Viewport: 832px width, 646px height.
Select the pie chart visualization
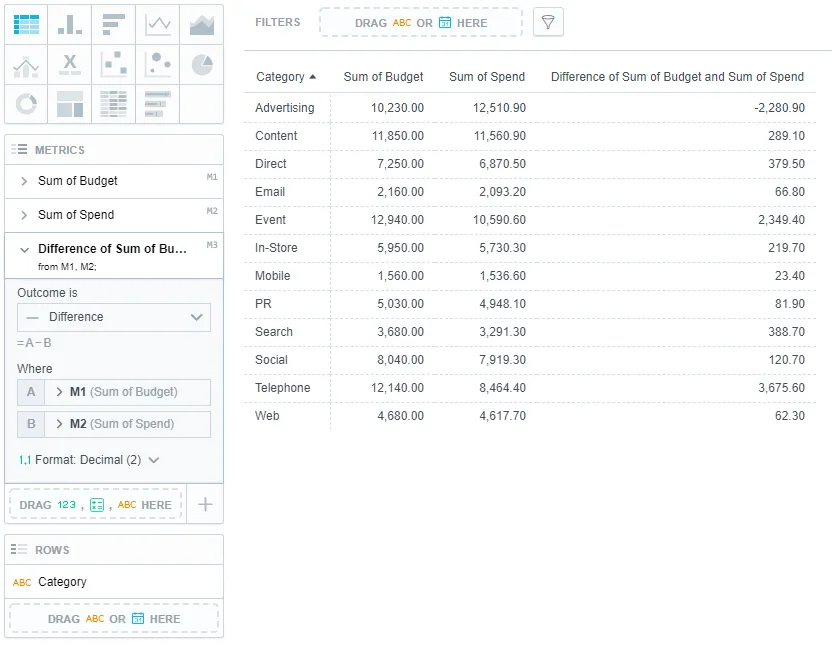tap(202, 63)
